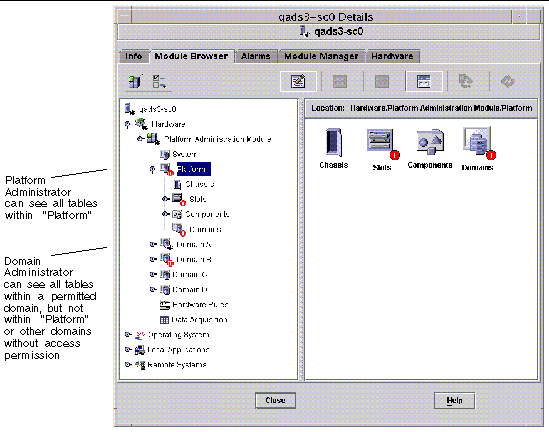549x432 pixels.
Task: Select the qads3-sc0 root node icon in tree
Action: [130, 109]
